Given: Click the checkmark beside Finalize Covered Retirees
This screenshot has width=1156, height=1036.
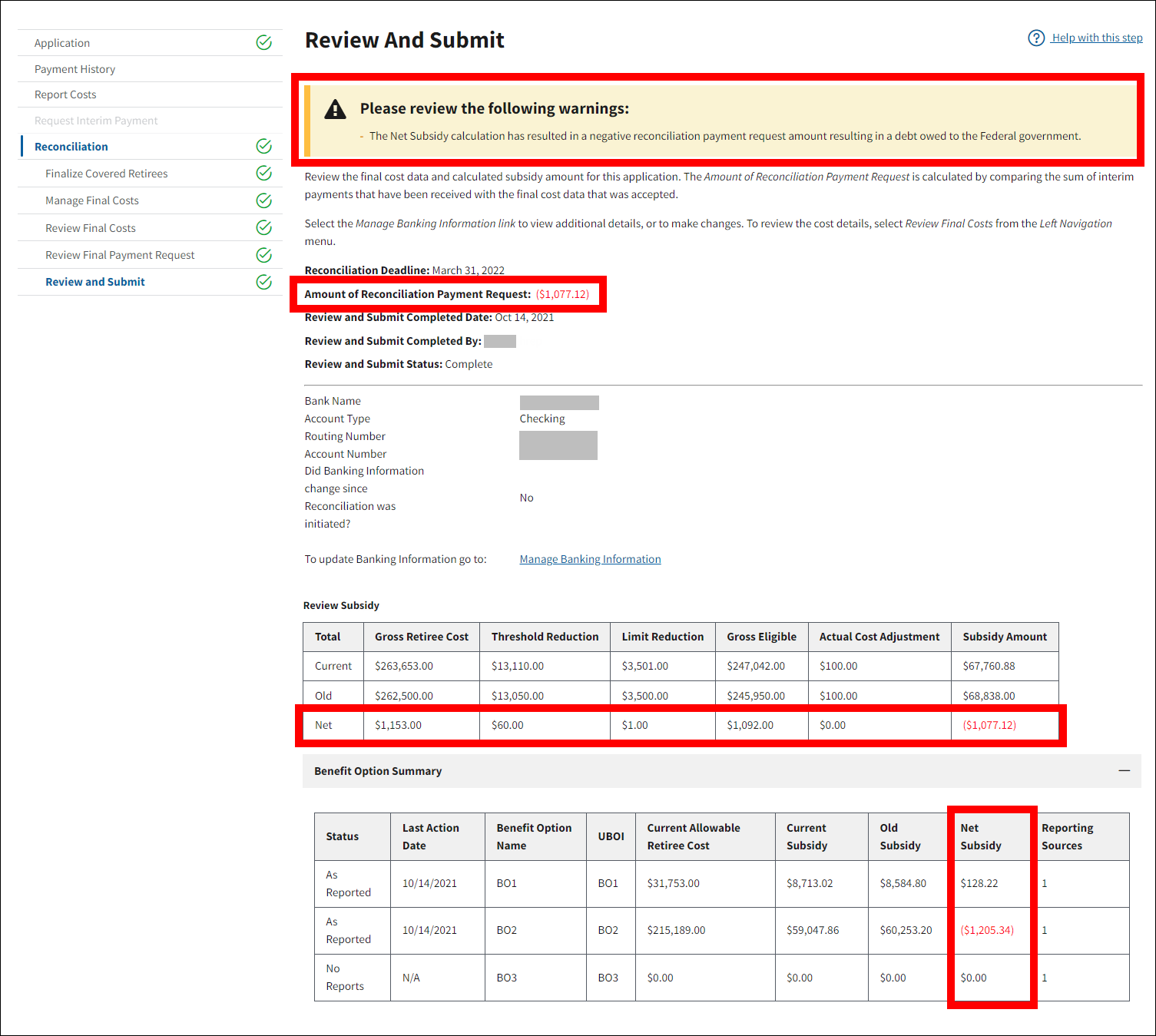Looking at the screenshot, I should (263, 173).
